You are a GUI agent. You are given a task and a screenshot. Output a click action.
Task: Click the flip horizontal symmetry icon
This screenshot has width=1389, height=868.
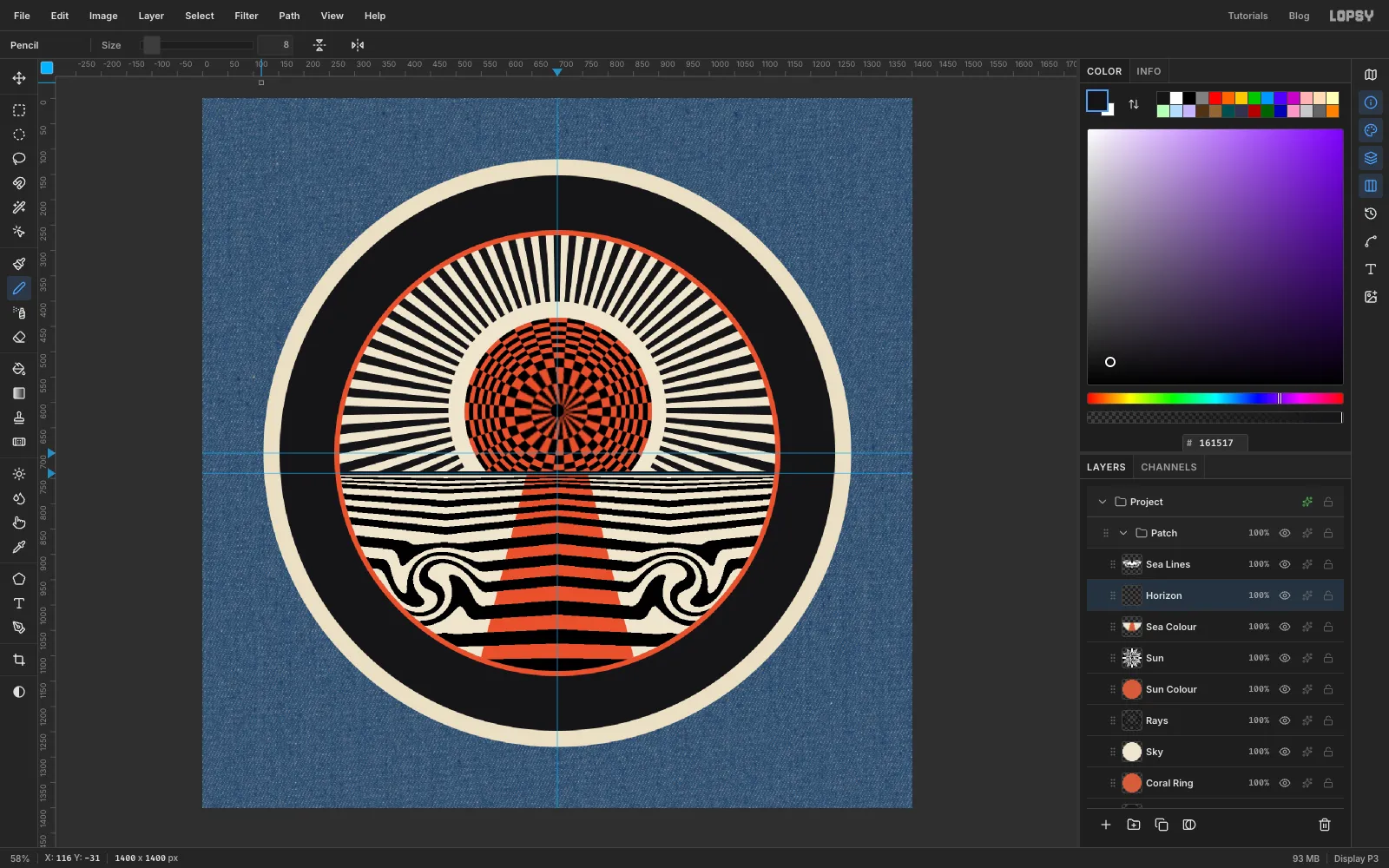tap(358, 45)
